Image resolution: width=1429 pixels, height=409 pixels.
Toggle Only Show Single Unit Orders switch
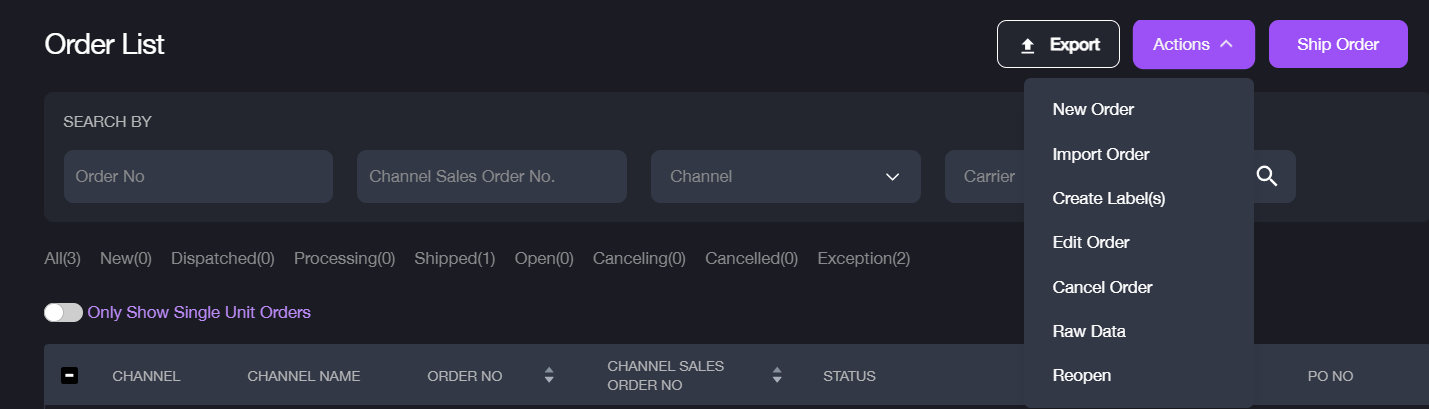coord(63,312)
